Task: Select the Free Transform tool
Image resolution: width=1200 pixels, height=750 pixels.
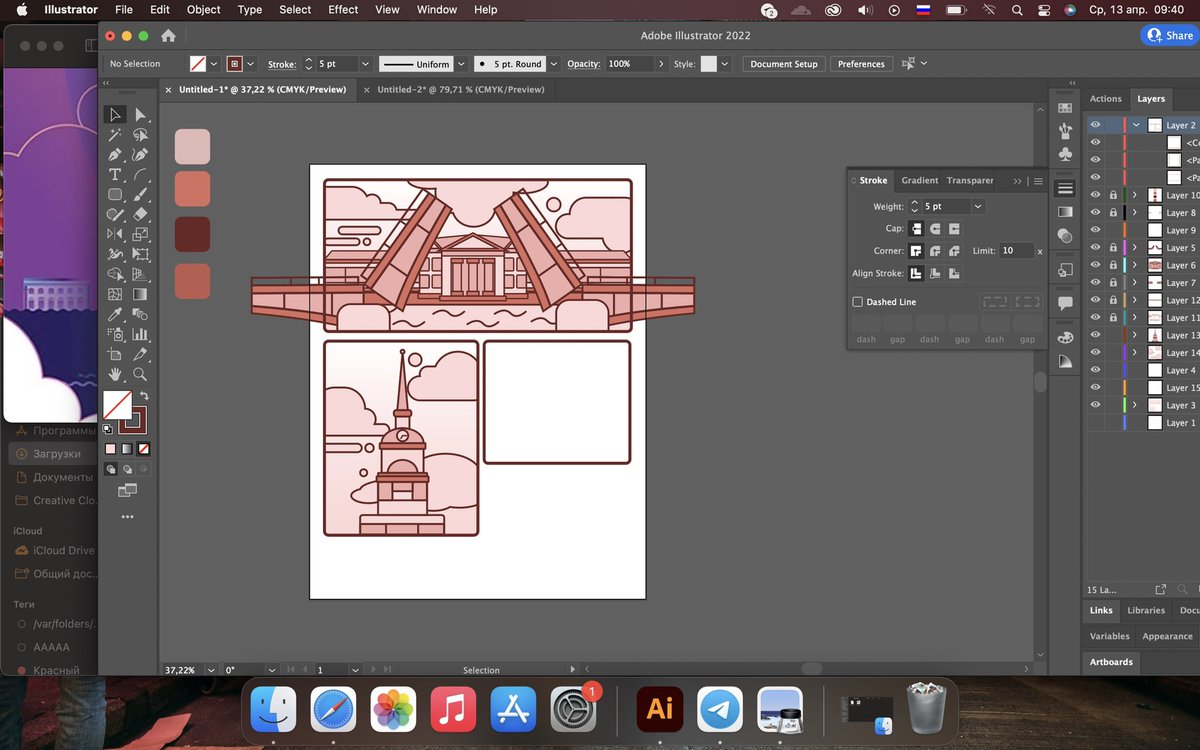Action: coord(140,254)
